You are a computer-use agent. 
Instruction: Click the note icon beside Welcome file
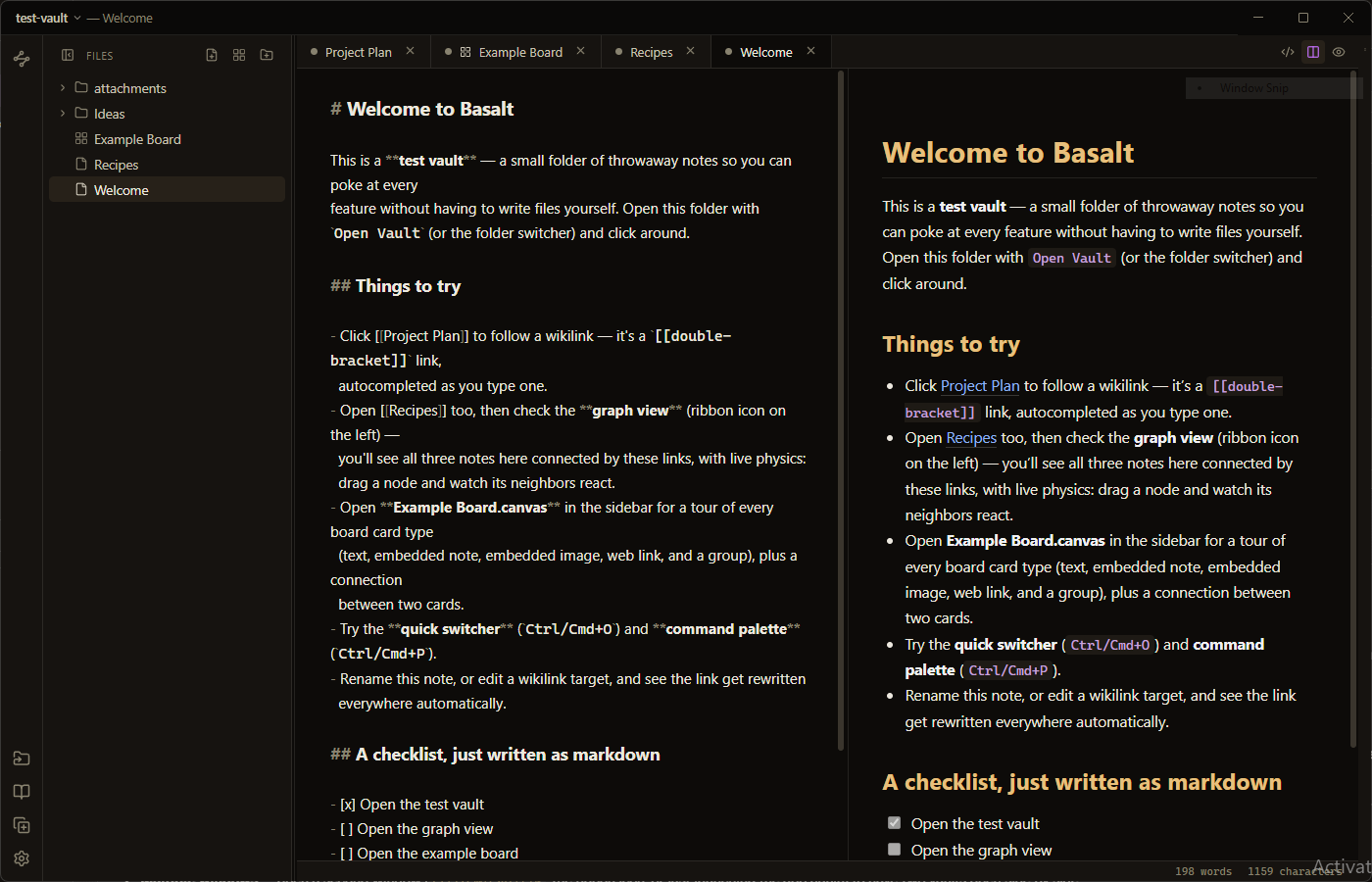point(81,189)
